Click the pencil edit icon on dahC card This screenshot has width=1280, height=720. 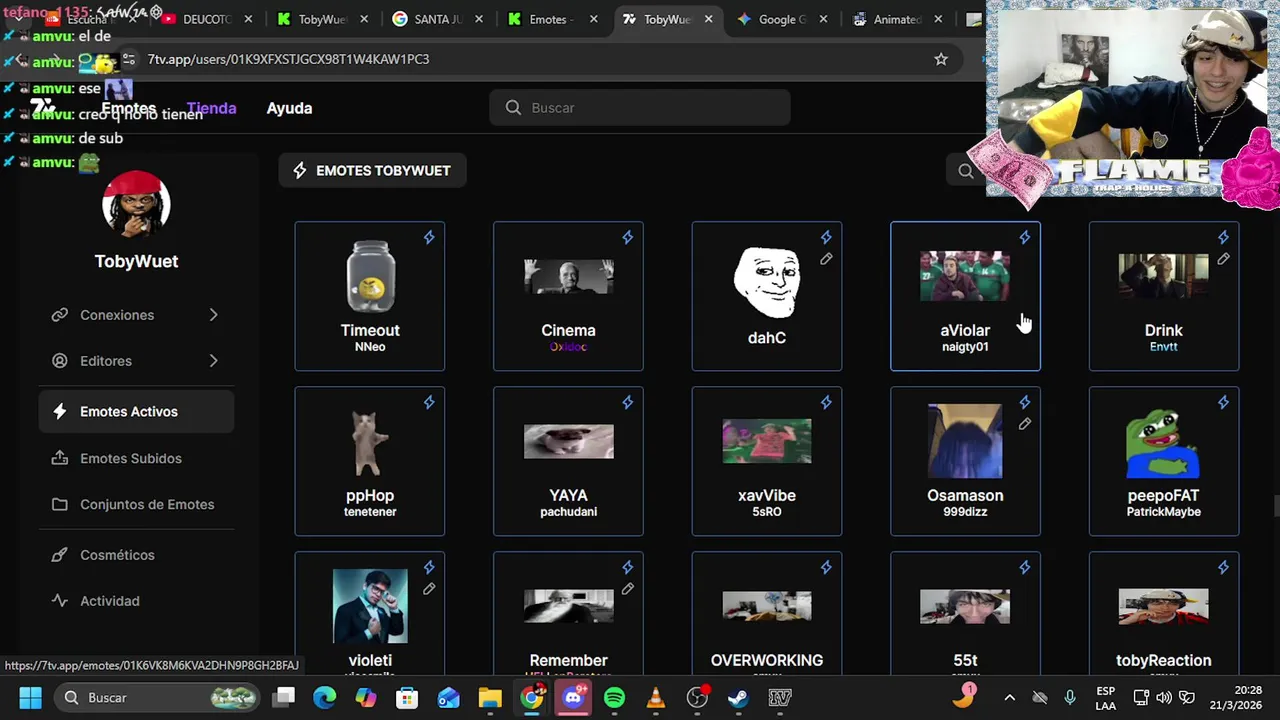pos(826,259)
